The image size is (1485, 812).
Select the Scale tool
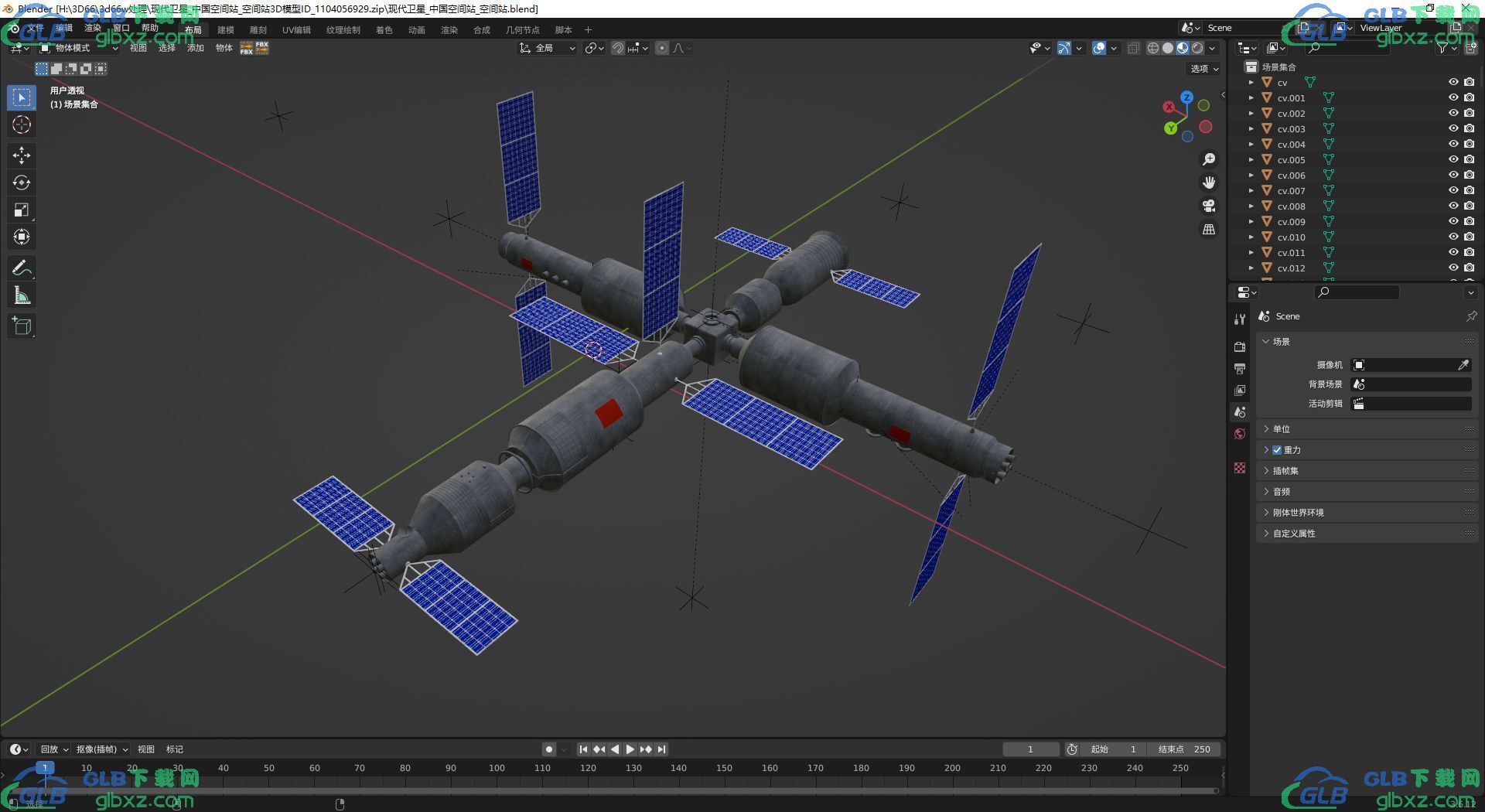(x=22, y=210)
